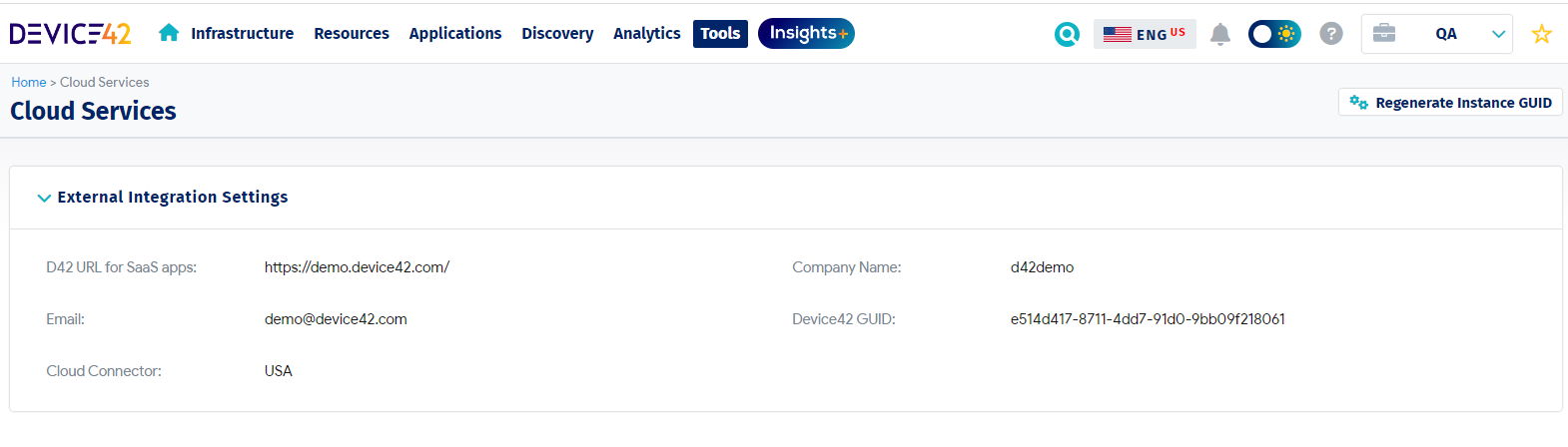Click the Device42 logo

(x=70, y=34)
